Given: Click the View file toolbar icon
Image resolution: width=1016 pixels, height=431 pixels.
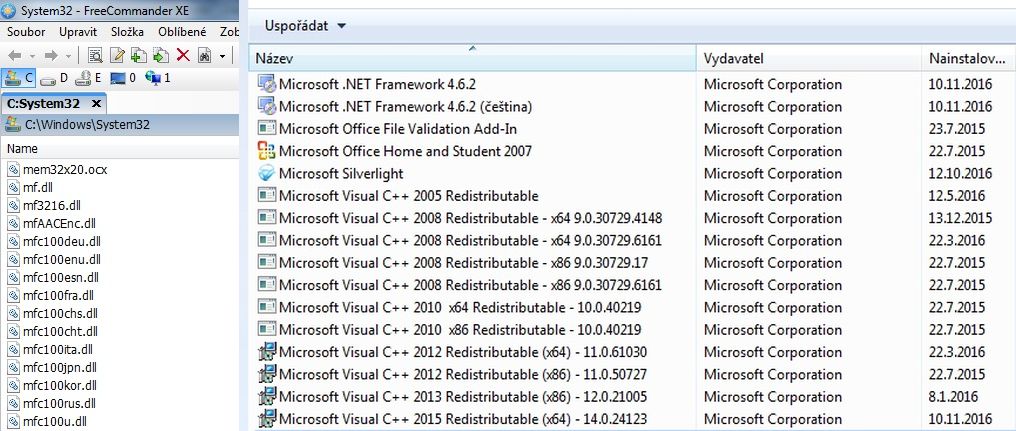Looking at the screenshot, I should click(x=96, y=55).
